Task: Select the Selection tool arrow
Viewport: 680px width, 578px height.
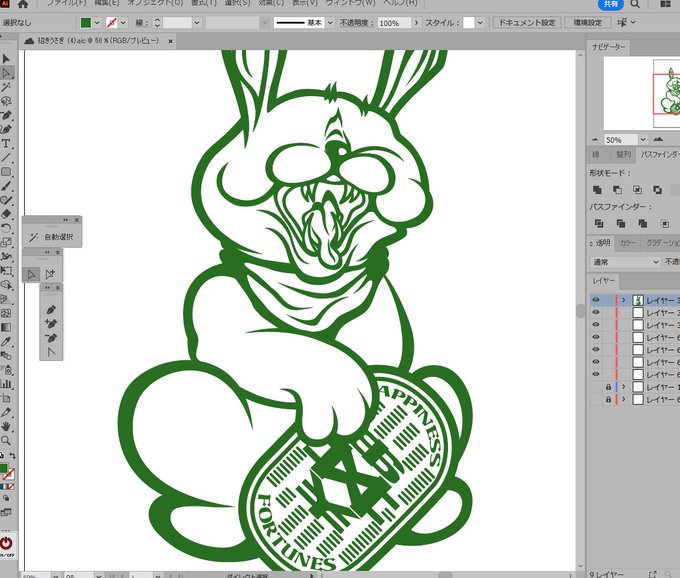Action: click(6, 59)
